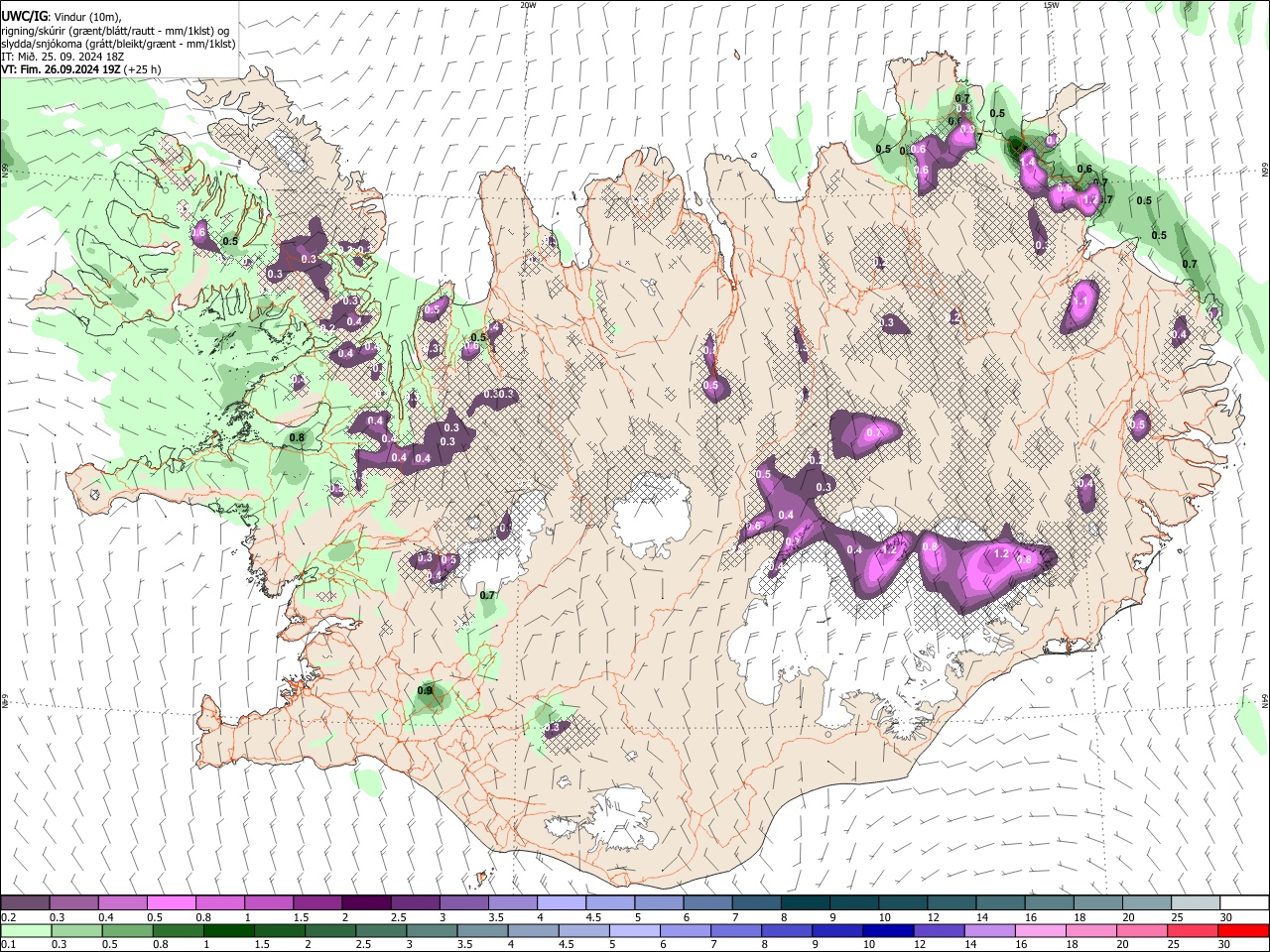Click the 'rigning/skúrir (grænt/blátt/rautt' description line
1270x952 pixels.
tap(115, 30)
